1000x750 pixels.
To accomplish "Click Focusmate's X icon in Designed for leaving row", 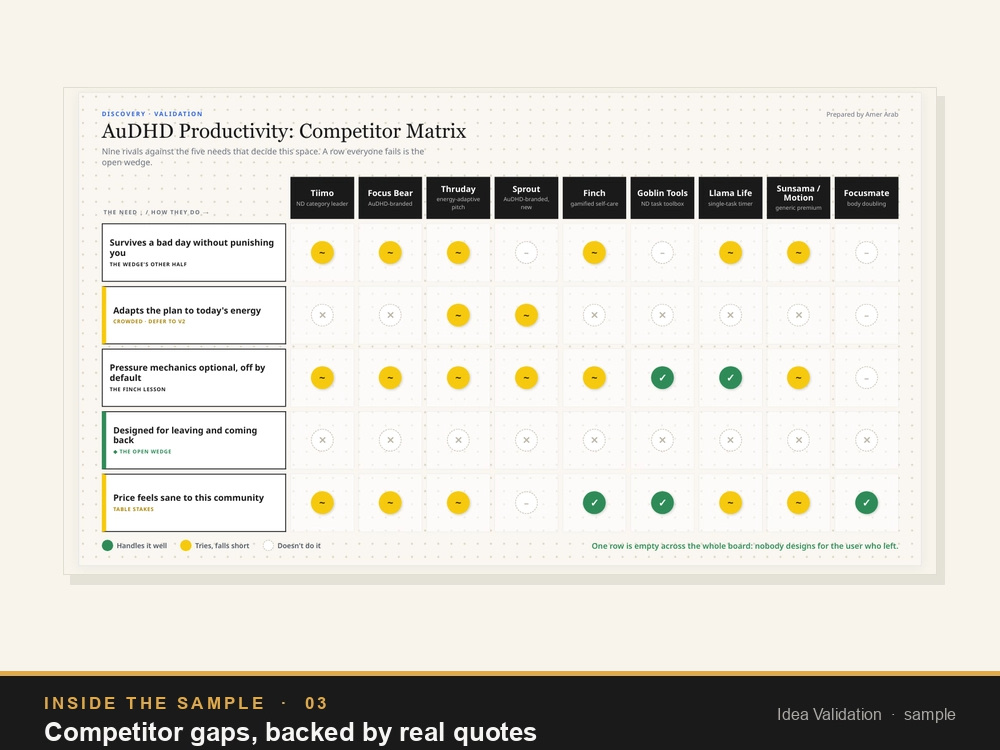I will (x=866, y=440).
